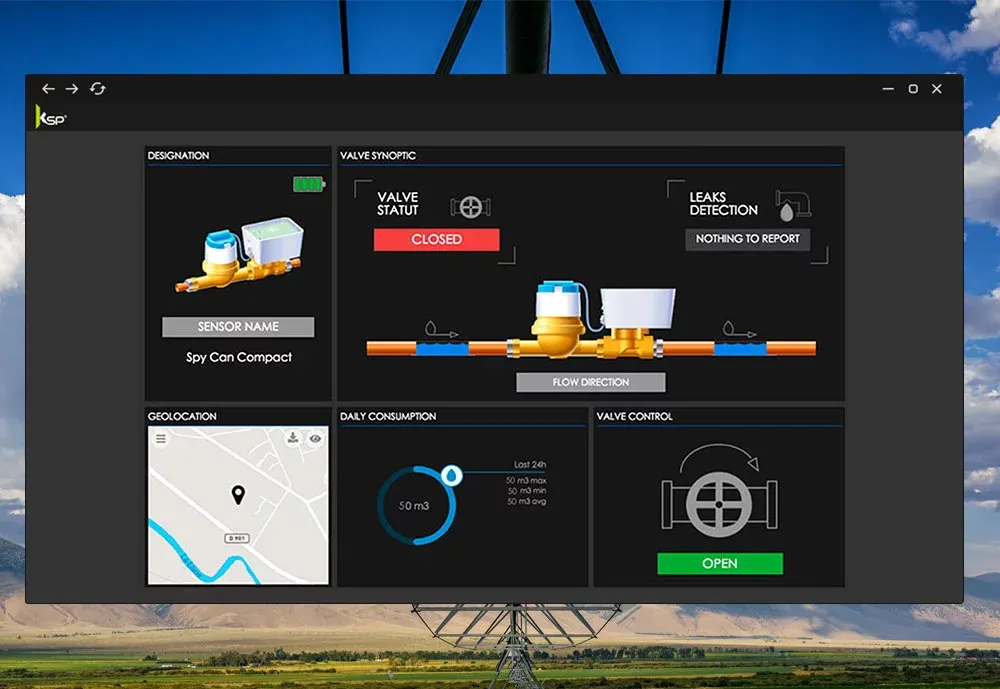
Task: Click the red CLOSED valve status indicator
Action: 436,240
